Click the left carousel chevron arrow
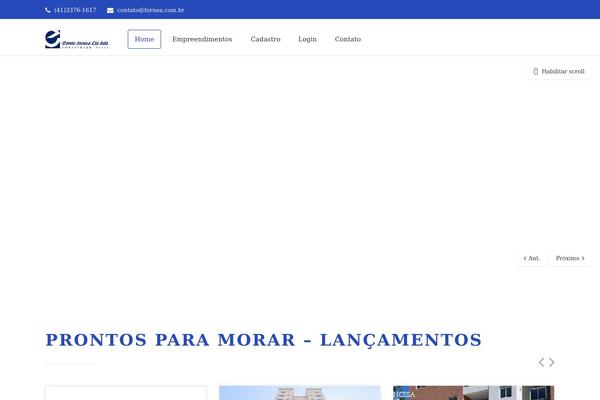This screenshot has height=400, width=600. 541,362
